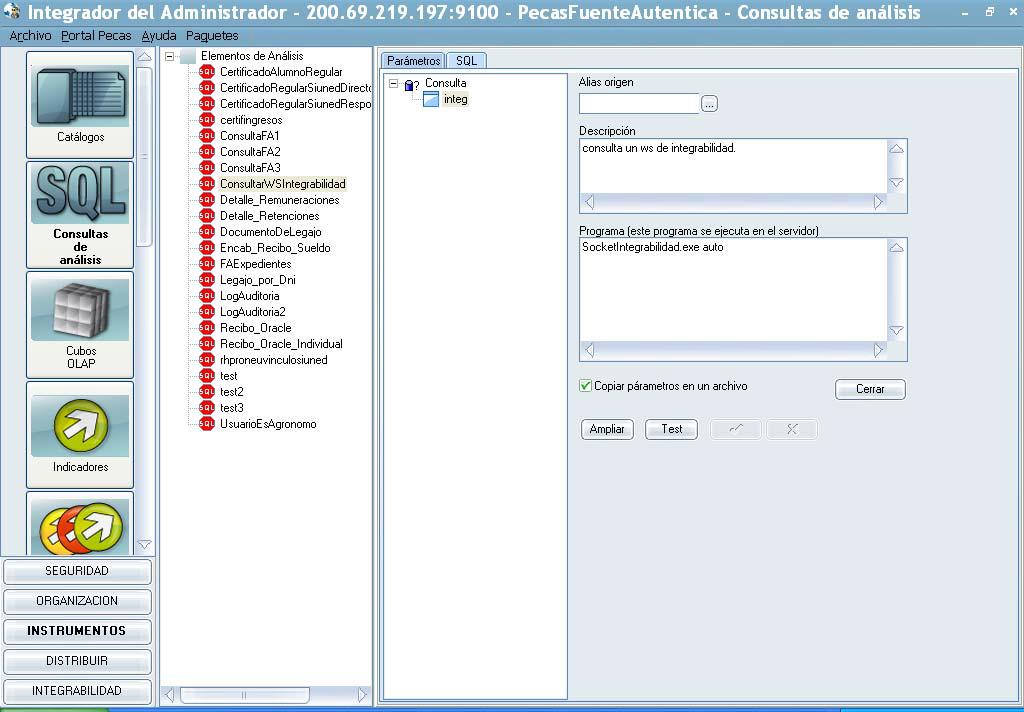Open the Indicadores arrow icon
Image resolution: width=1024 pixels, height=712 pixels.
click(80, 426)
